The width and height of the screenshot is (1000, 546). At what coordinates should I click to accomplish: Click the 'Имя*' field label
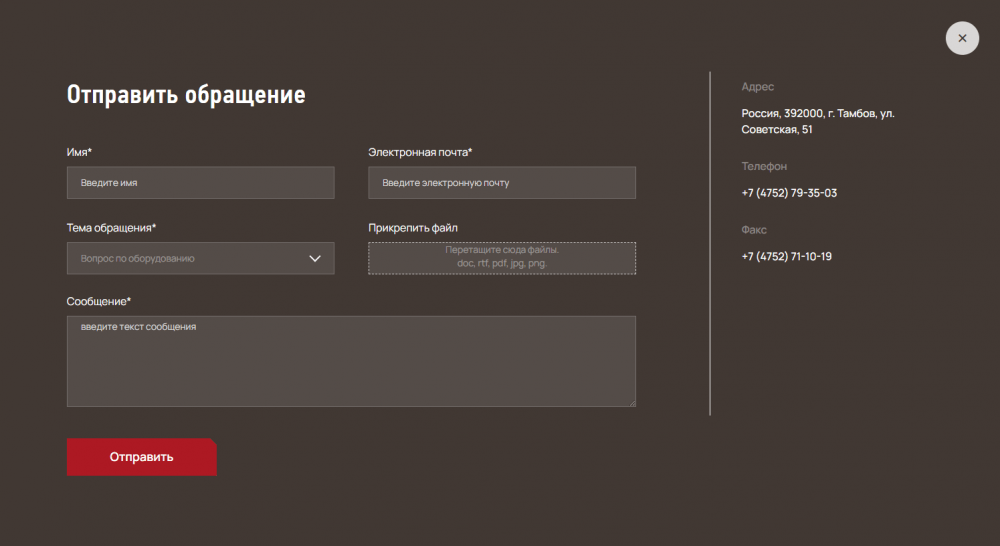[x=79, y=152]
